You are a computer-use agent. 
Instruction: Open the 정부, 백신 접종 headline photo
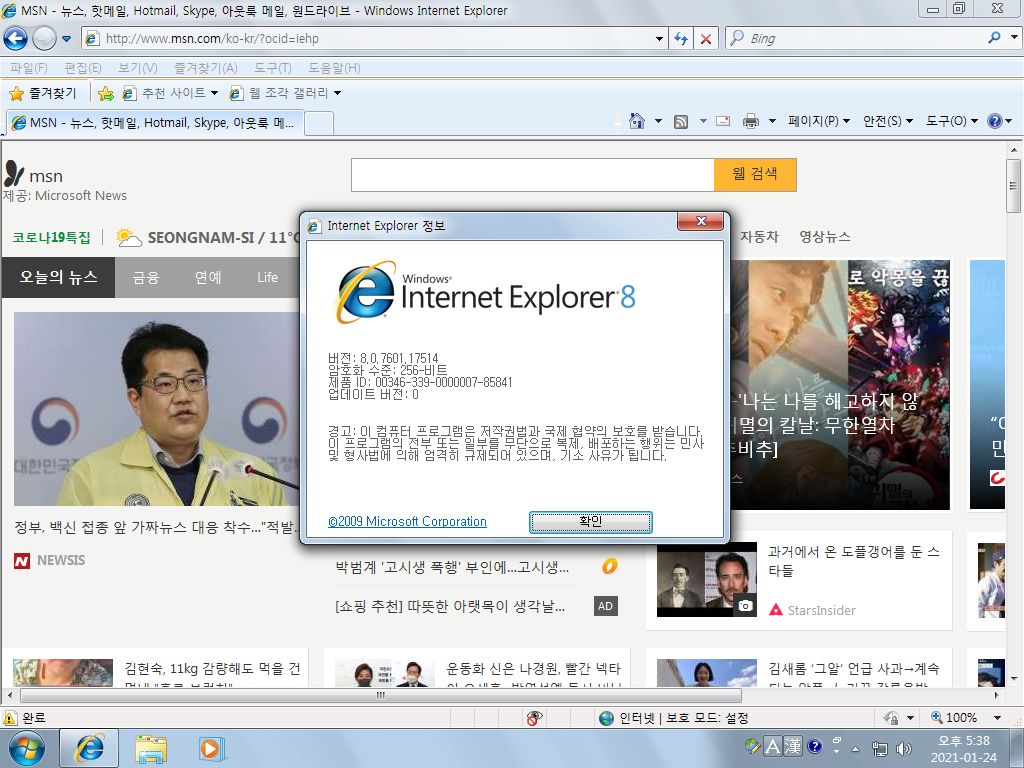(x=157, y=409)
